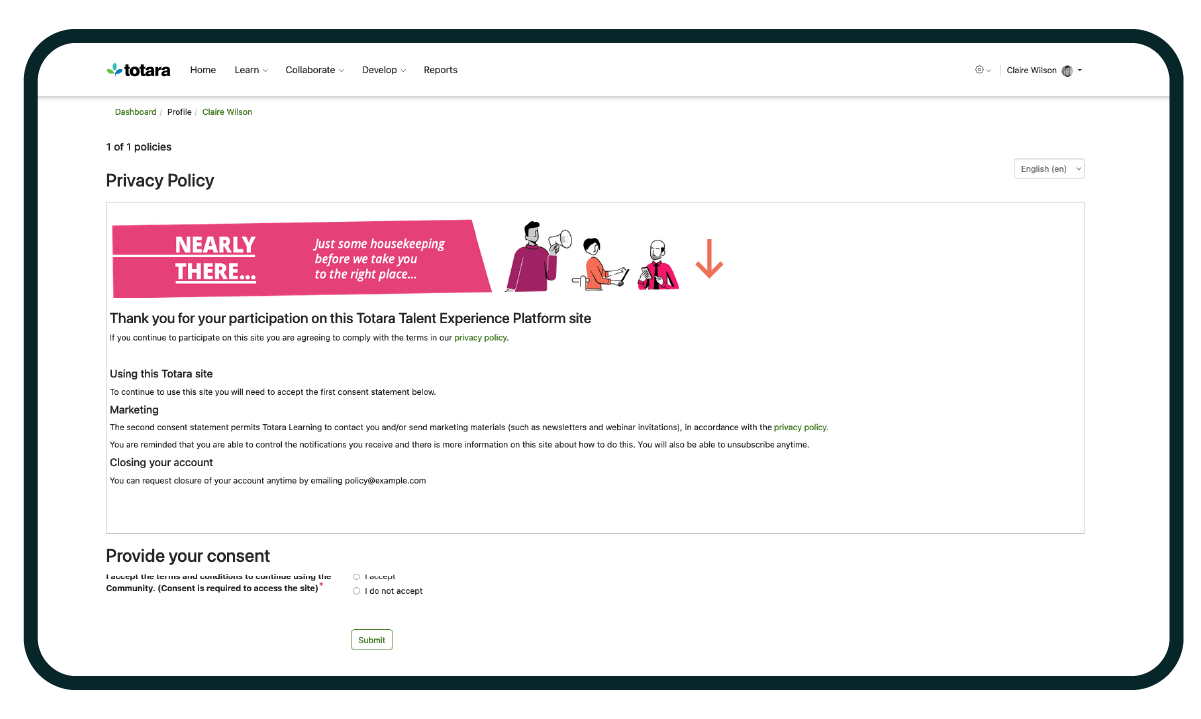
Task: Click the Profile breadcrumb item
Action: point(179,112)
